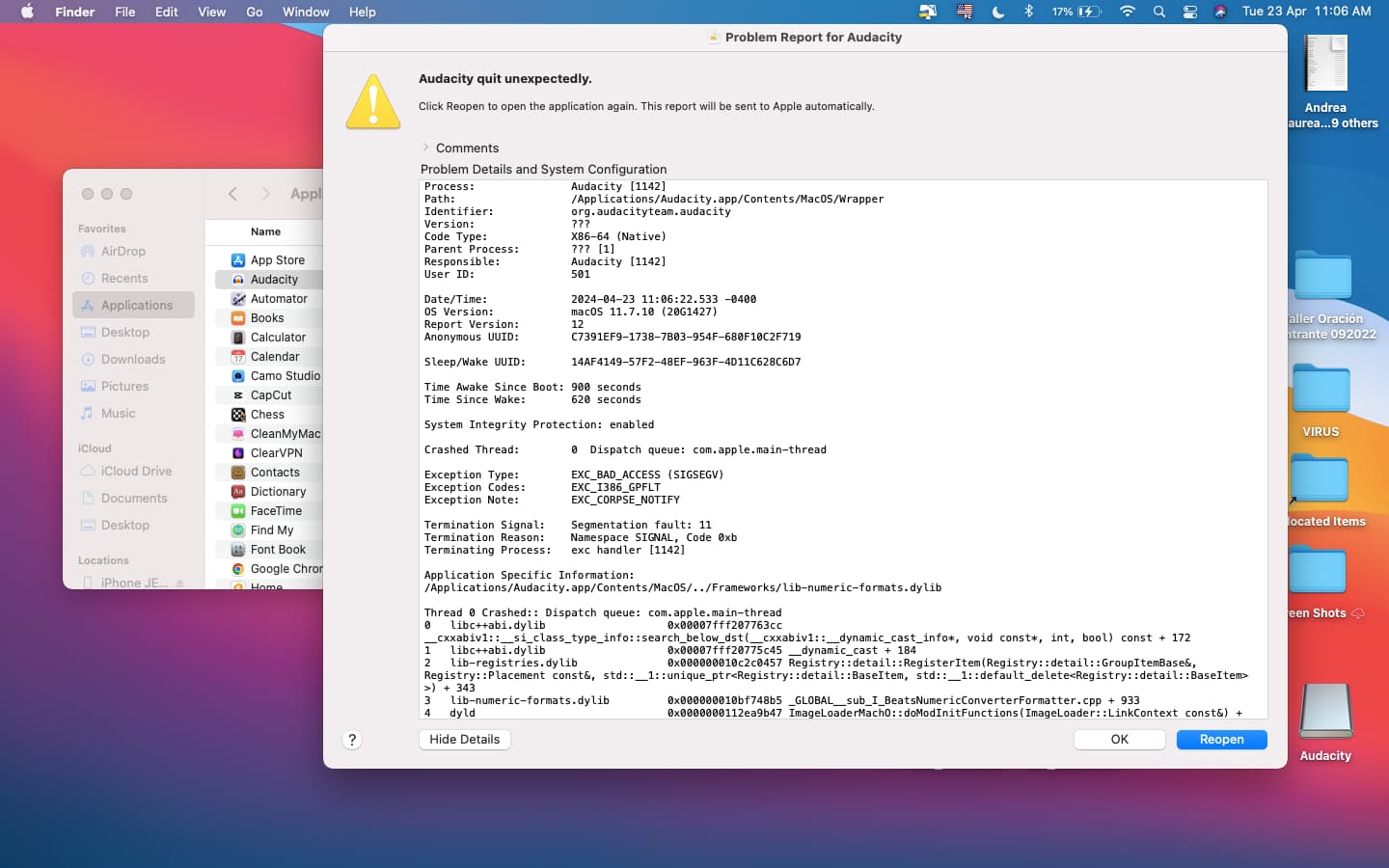
Task: Open the Apple menu
Action: pos(27,12)
